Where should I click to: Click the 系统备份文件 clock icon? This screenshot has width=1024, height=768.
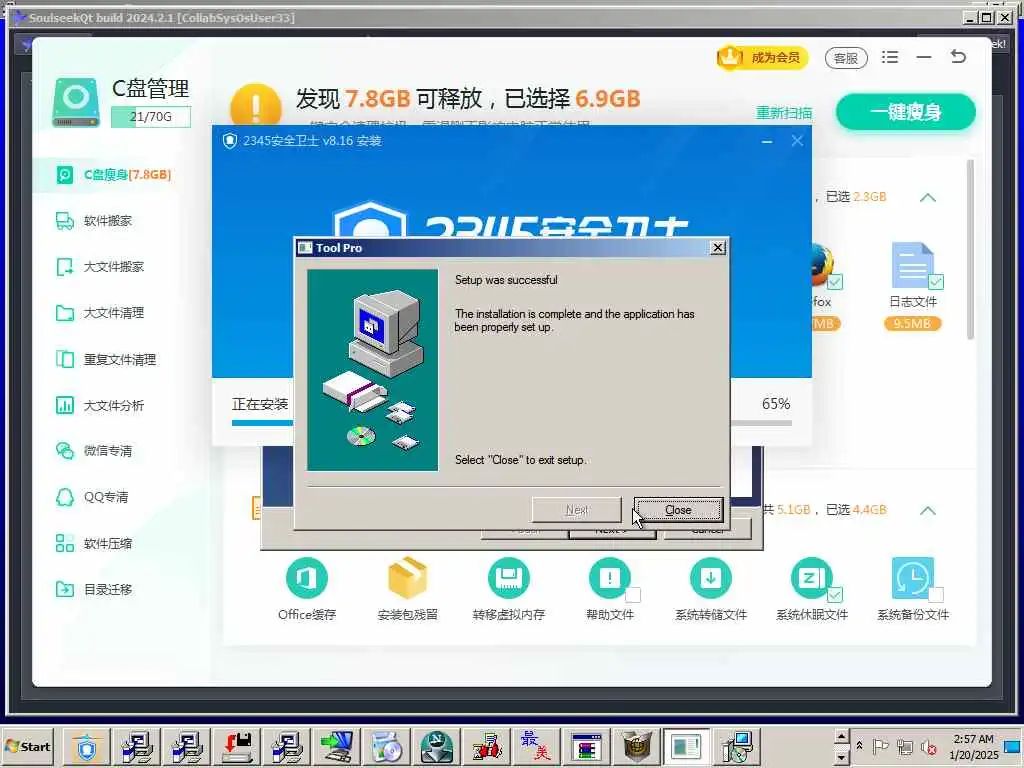[x=912, y=578]
